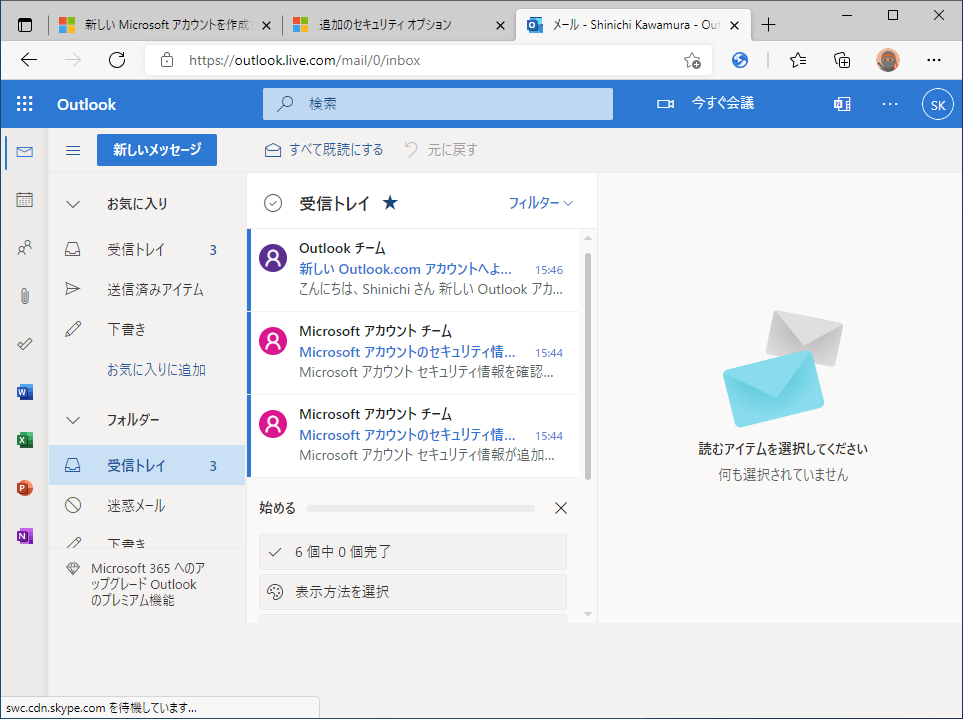The image size is (963, 719).
Task: Open 送信済みアイテム folder
Action: pos(147,290)
